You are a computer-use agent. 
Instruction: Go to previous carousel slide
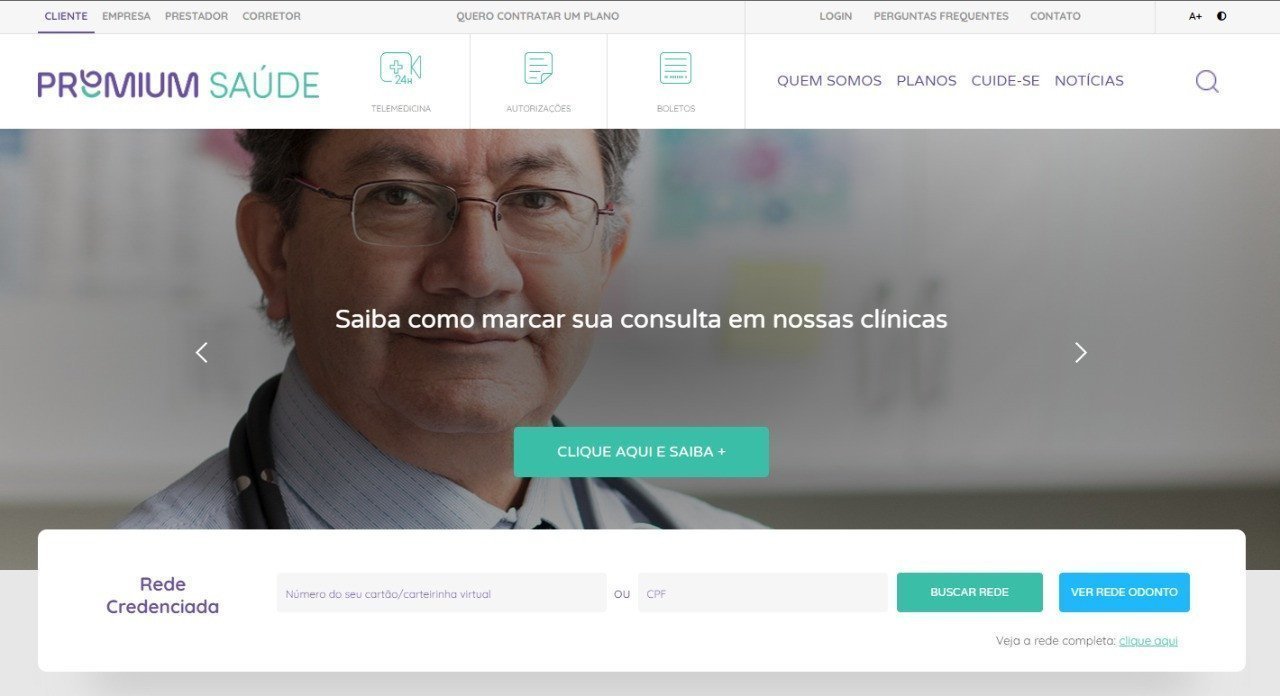point(202,352)
